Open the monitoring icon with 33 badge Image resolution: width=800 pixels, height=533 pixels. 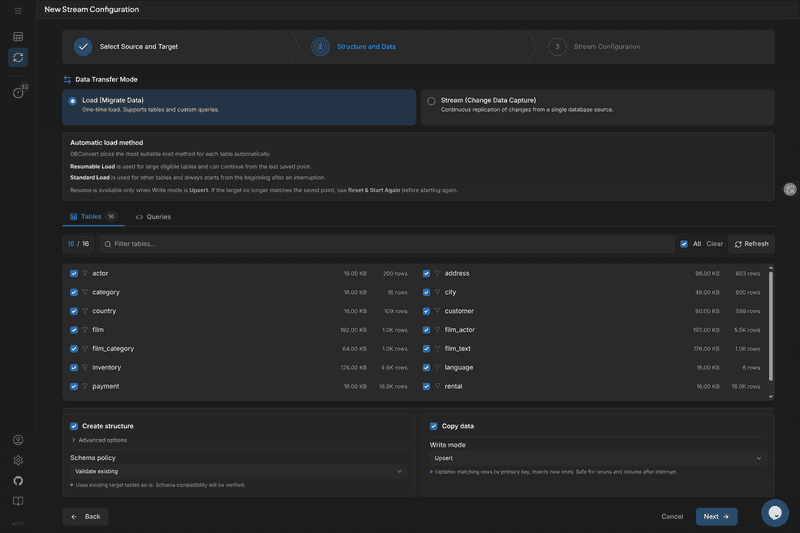pyautogui.click(x=18, y=93)
